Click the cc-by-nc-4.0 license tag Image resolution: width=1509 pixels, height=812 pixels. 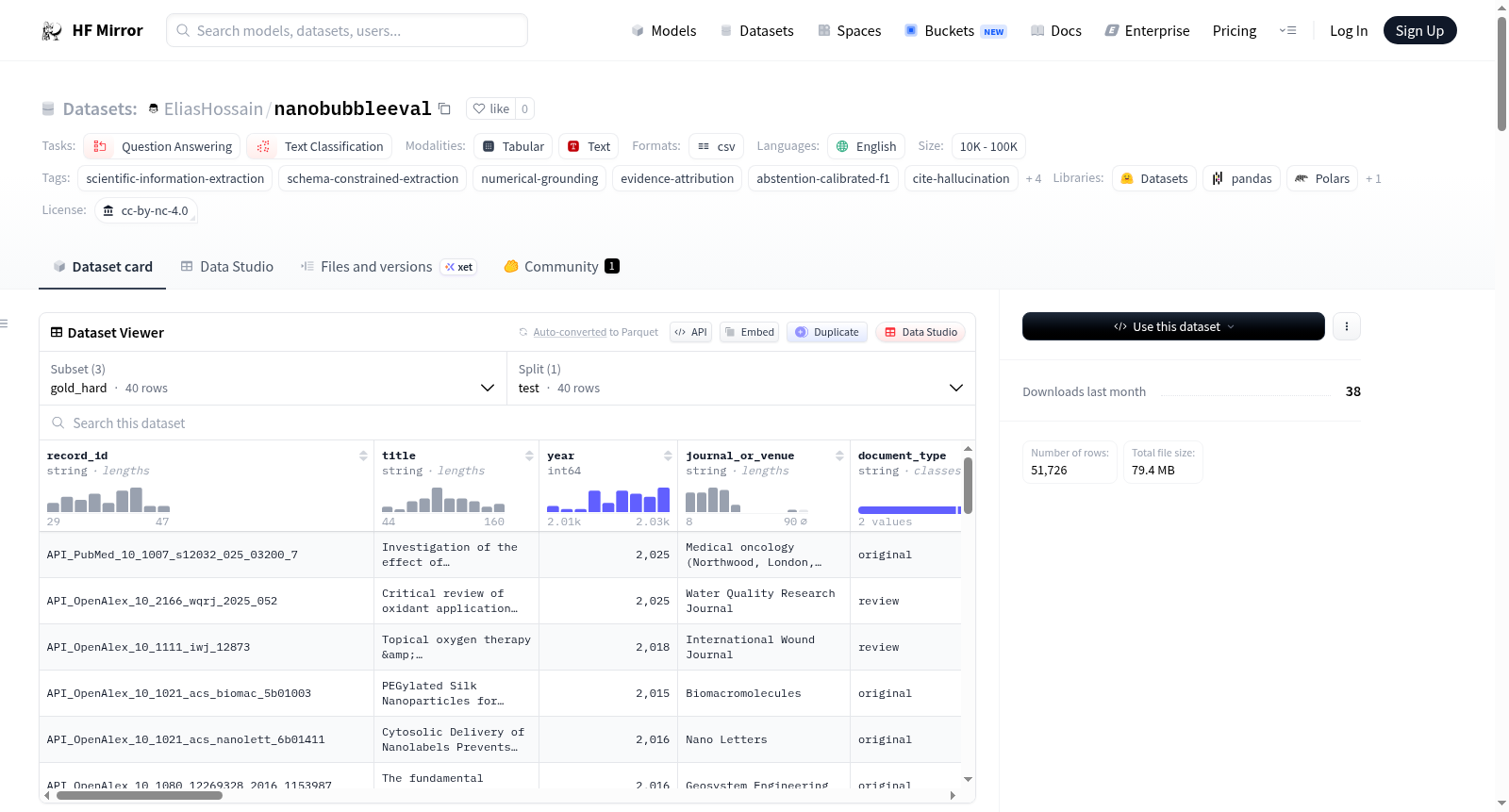[x=146, y=210]
